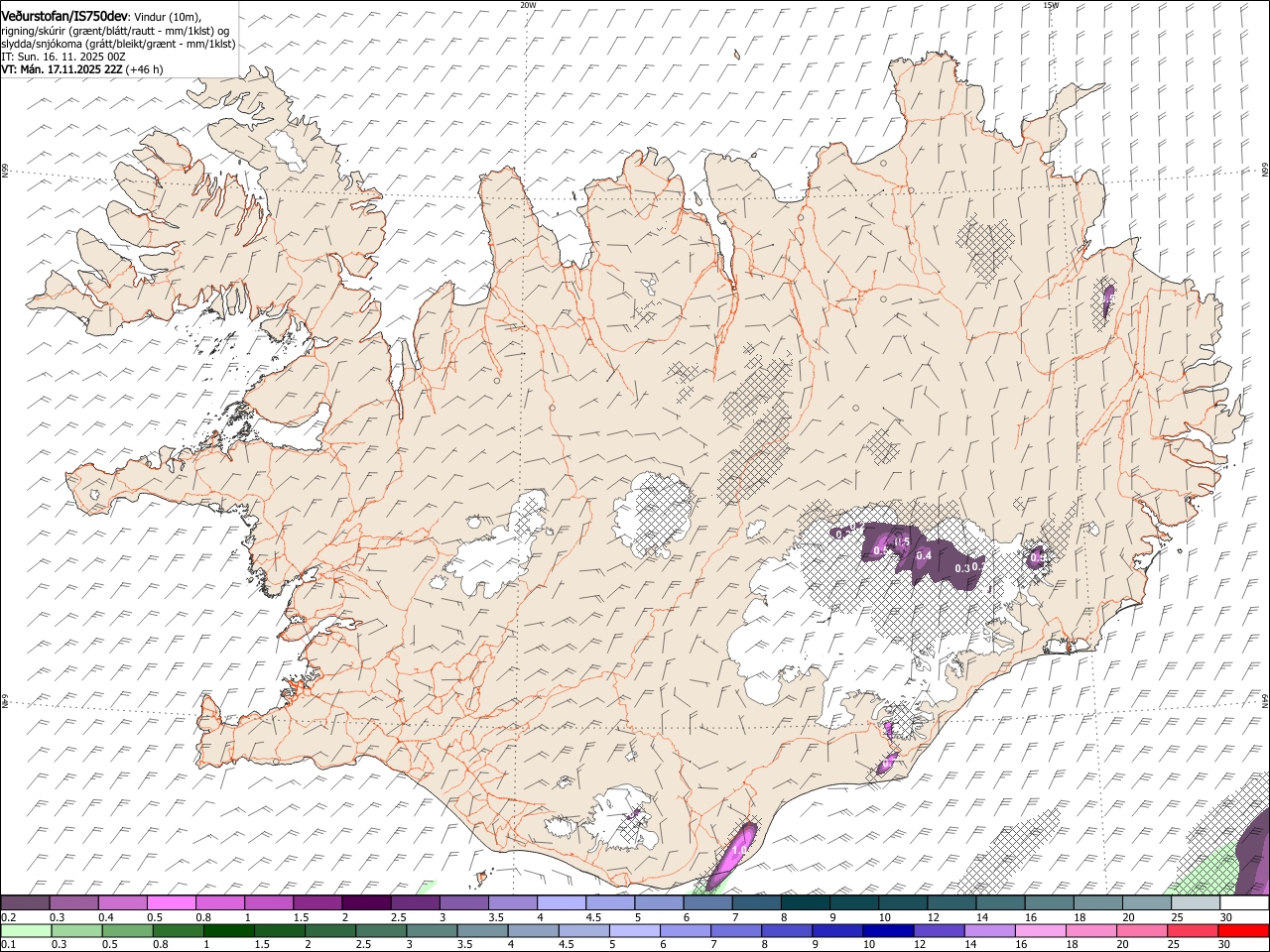Pick the deep navy blue swatch between 10 and 12, lower legend
Screen dimensions: 1270x952
pos(888,930)
